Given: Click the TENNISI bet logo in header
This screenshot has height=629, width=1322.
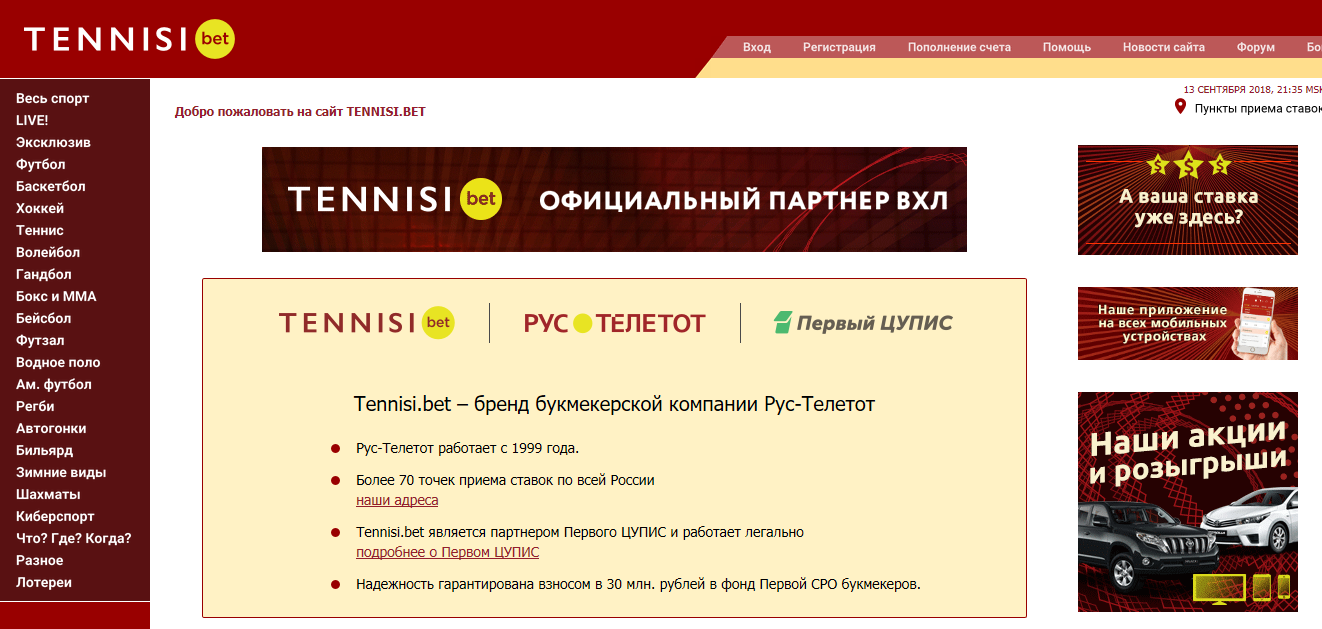Looking at the screenshot, I should pyautogui.click(x=130, y=39).
